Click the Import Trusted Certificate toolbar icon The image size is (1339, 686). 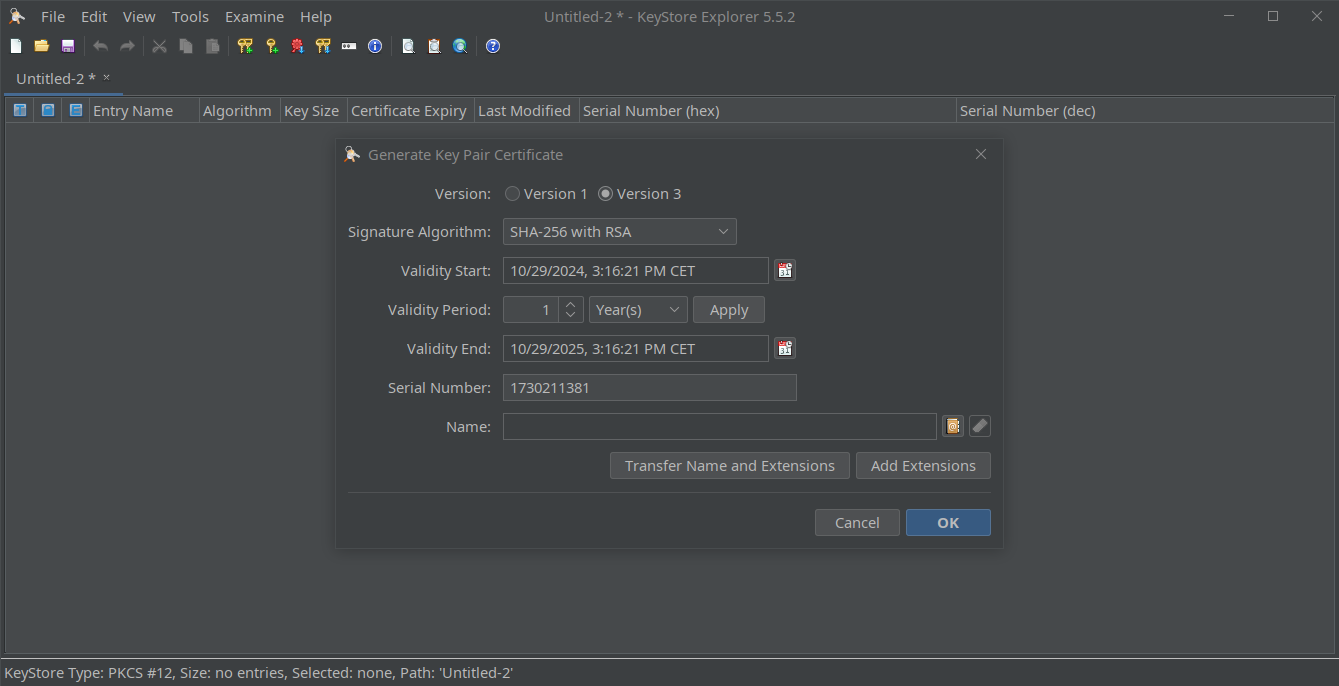click(297, 46)
